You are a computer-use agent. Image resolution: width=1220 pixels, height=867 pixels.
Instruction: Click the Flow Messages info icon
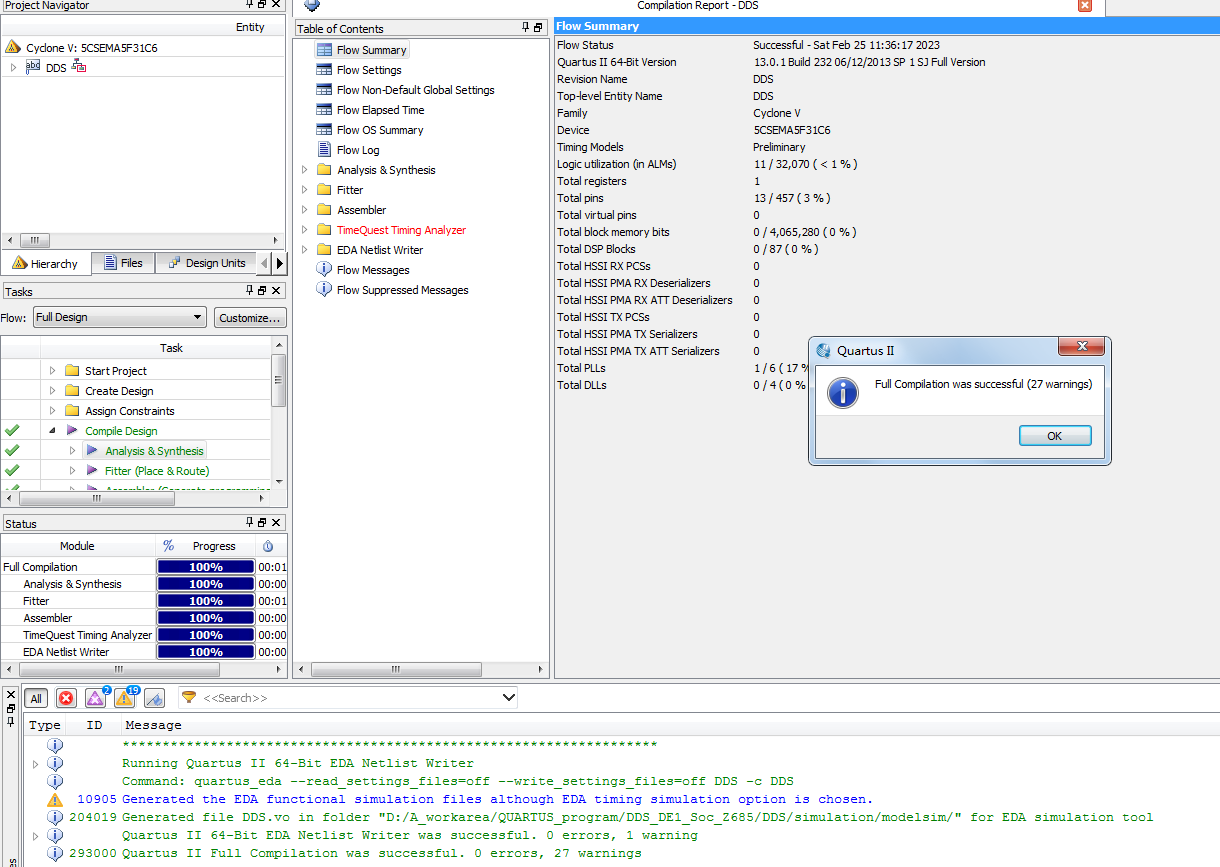324,270
